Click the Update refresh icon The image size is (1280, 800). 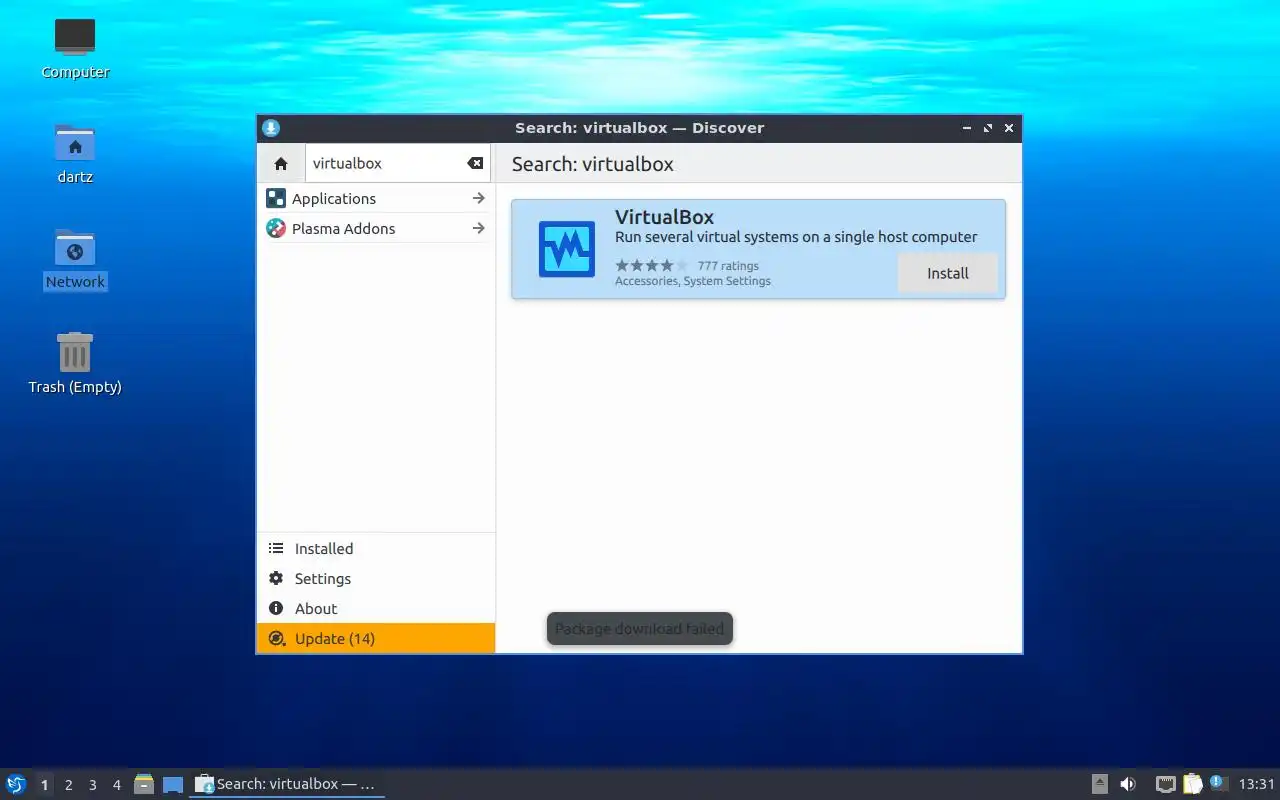click(x=276, y=639)
